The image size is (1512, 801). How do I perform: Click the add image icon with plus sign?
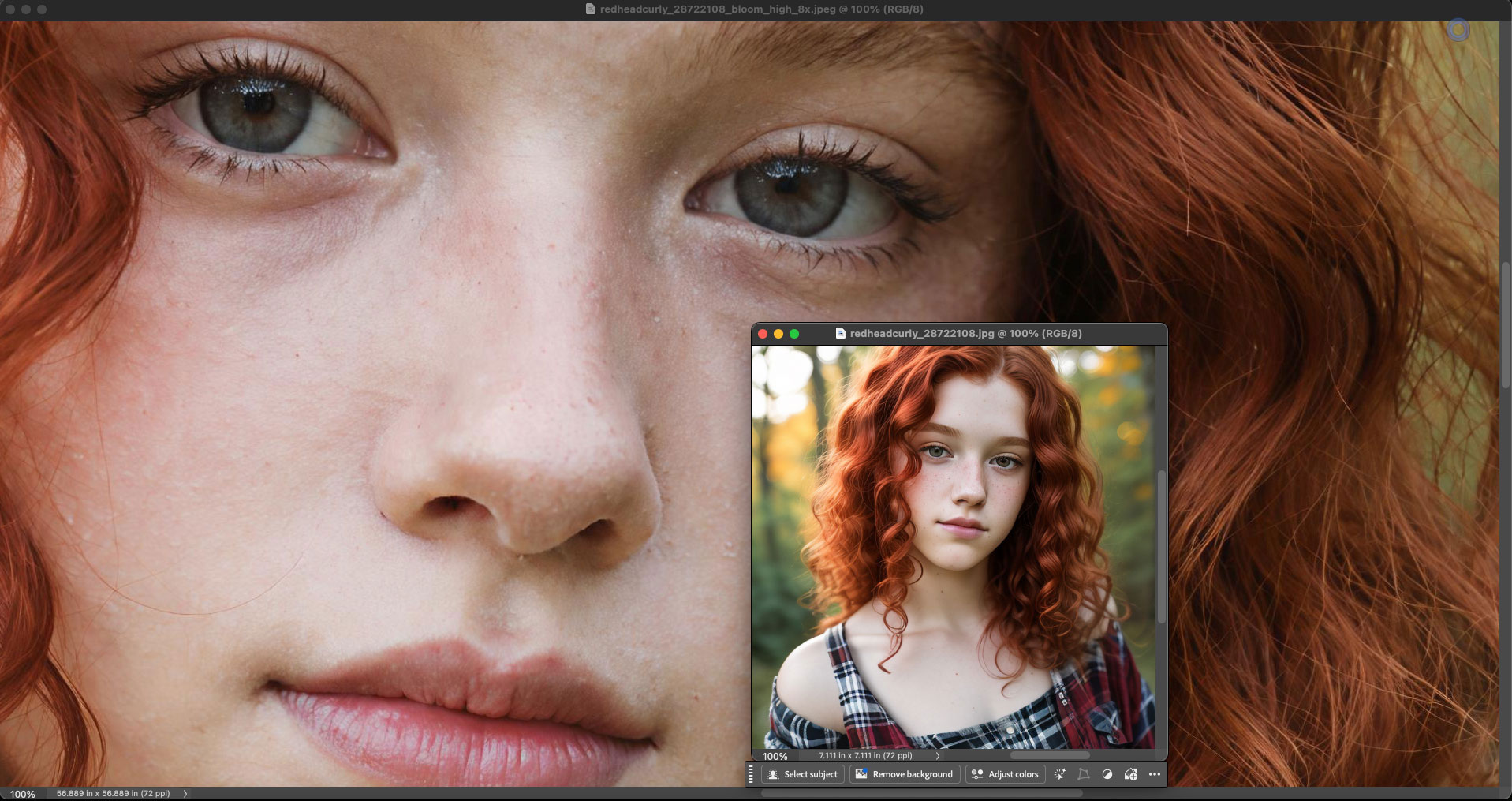click(1131, 774)
